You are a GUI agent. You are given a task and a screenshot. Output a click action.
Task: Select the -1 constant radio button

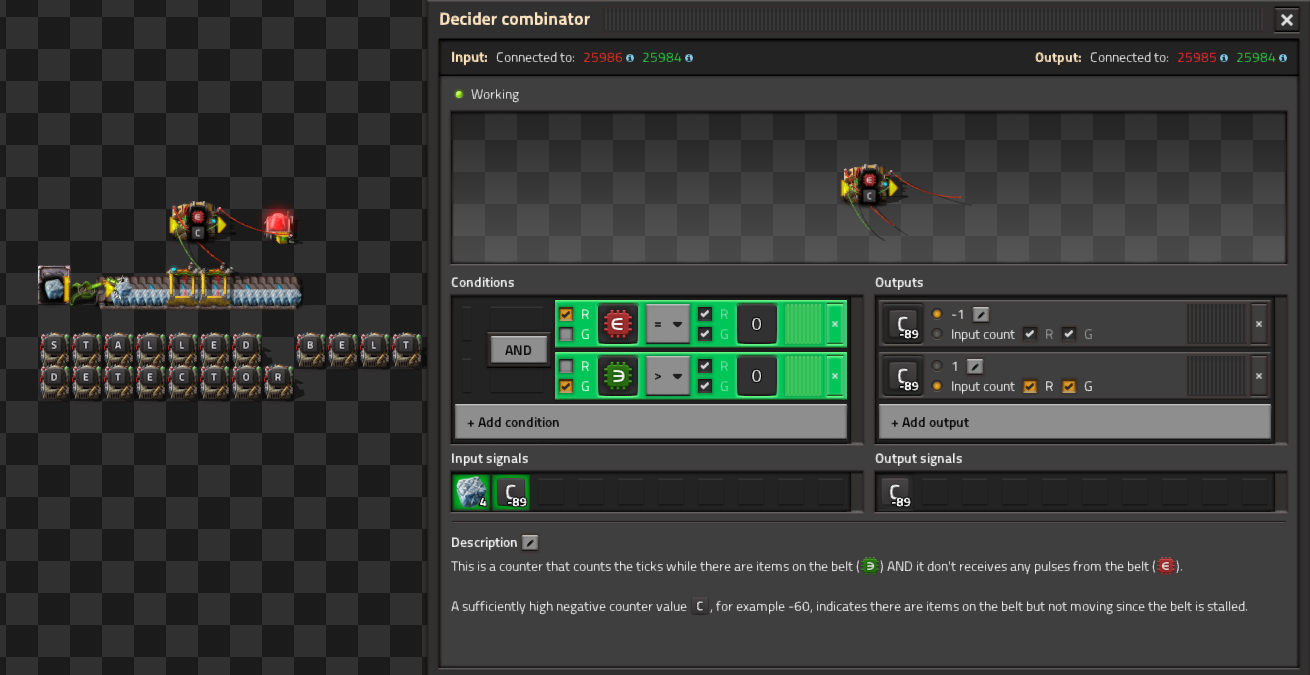click(x=937, y=314)
